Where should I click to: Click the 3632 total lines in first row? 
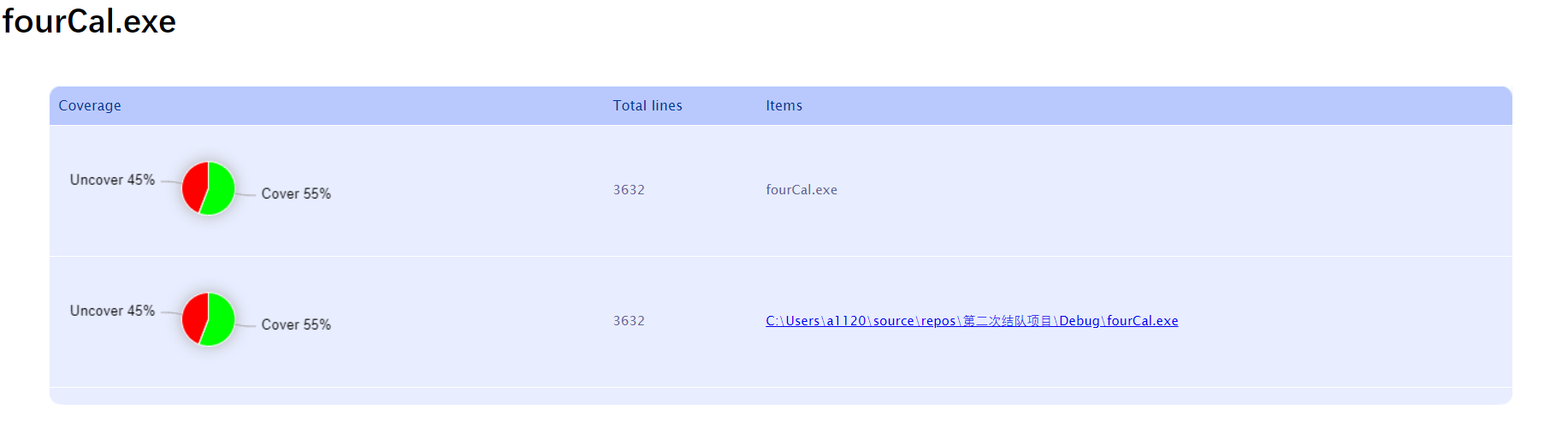629,190
